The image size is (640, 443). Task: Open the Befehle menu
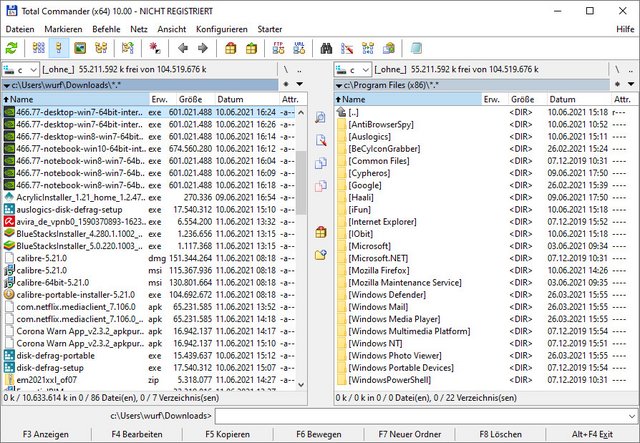[x=106, y=29]
